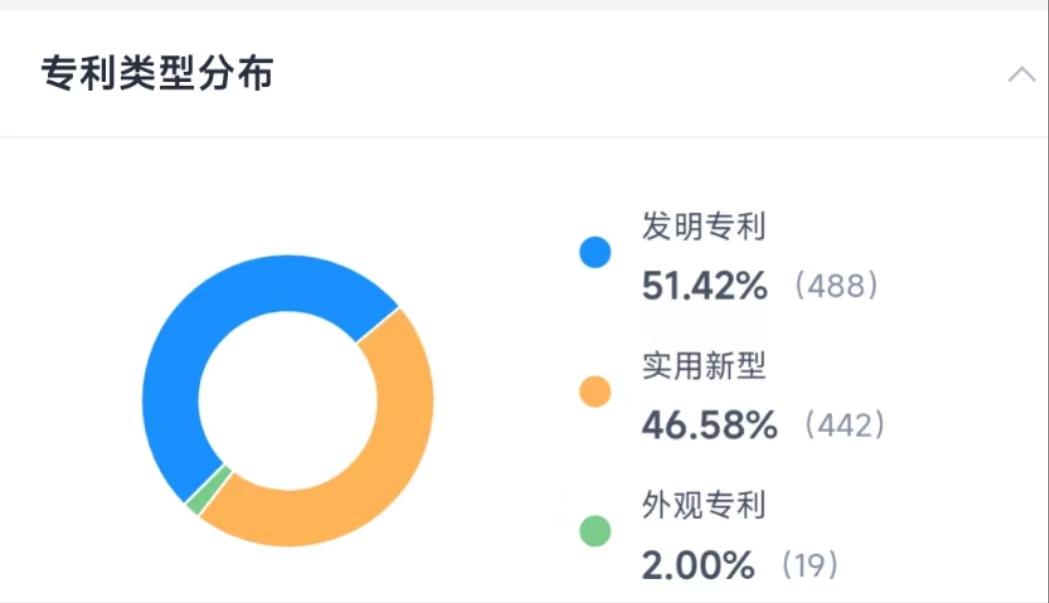Click the orange 实用新型 legend dot
The height and width of the screenshot is (603, 1049).
point(595,392)
